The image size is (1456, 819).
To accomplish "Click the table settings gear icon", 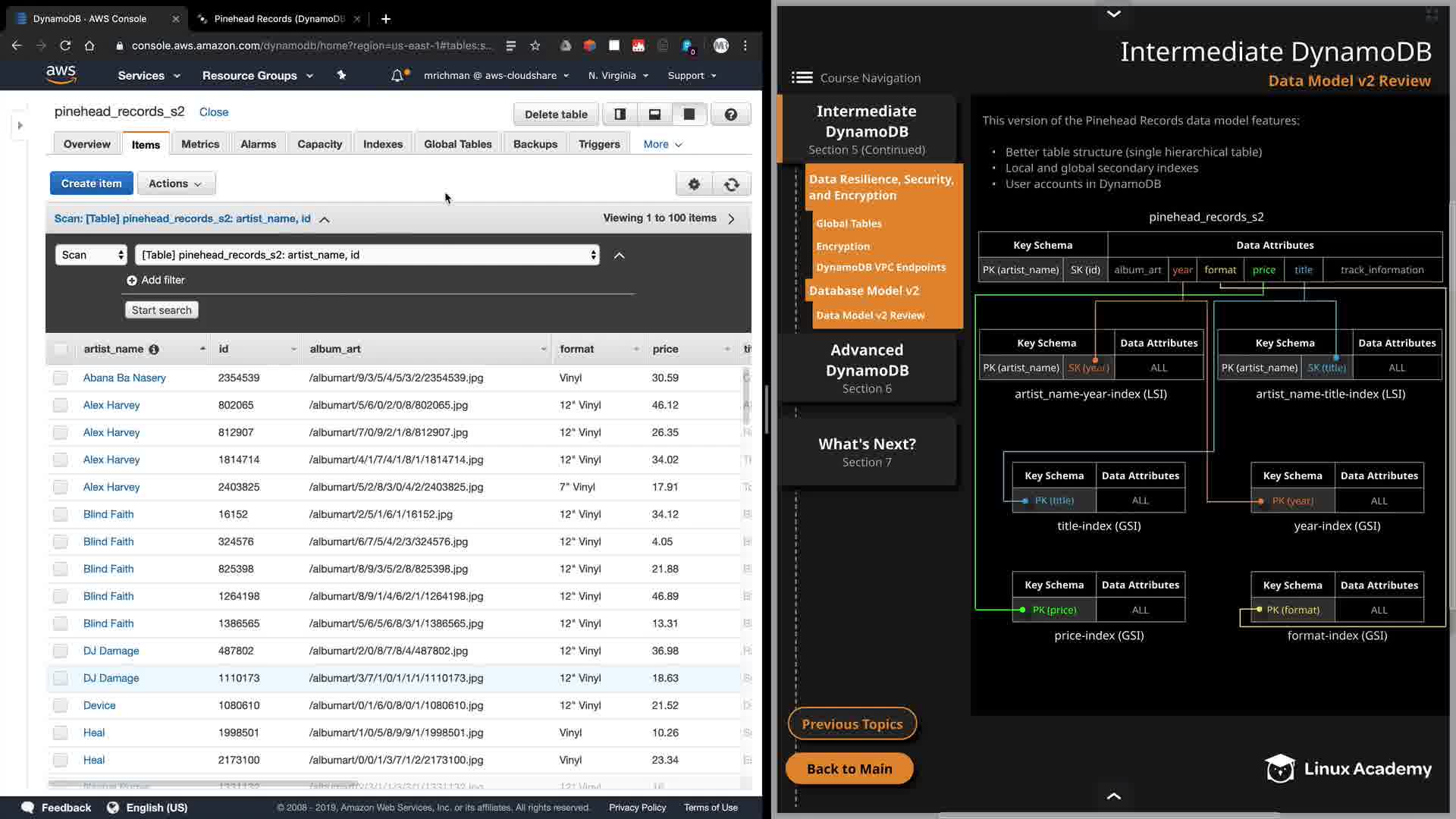I will pyautogui.click(x=694, y=184).
